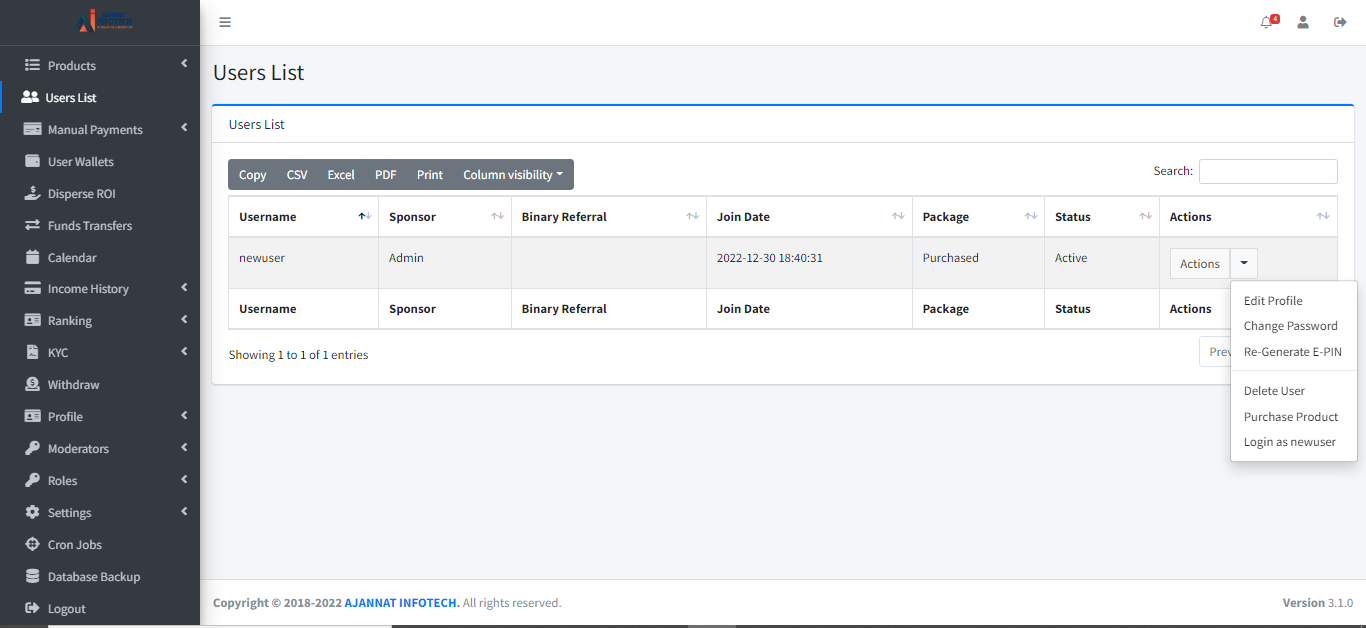Viewport: 1366px width, 628px height.
Task: Open Database Backup in sidebar
Action: (93, 577)
